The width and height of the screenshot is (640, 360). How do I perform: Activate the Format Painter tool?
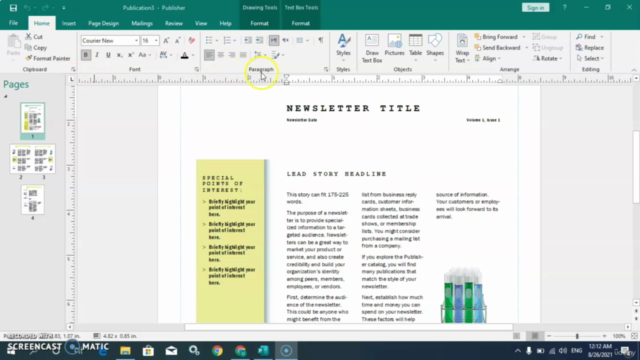pos(48,58)
